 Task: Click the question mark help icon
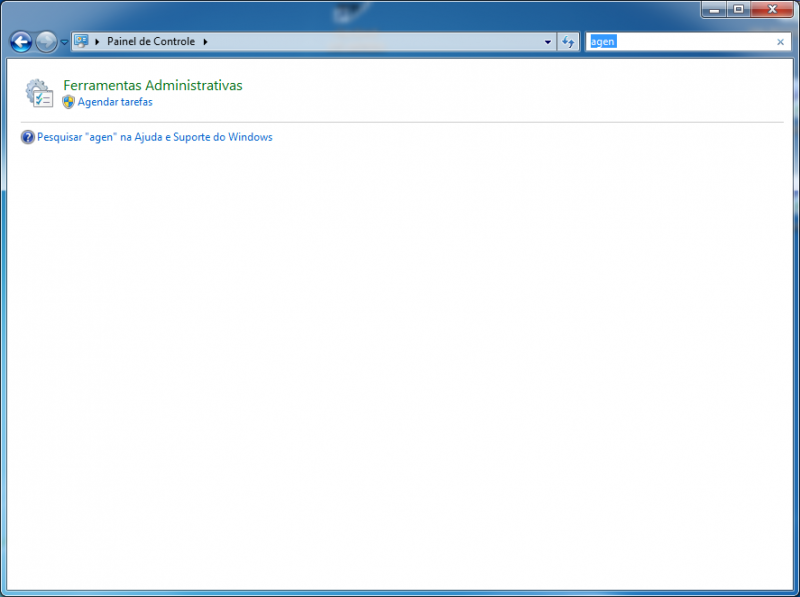click(x=27, y=137)
